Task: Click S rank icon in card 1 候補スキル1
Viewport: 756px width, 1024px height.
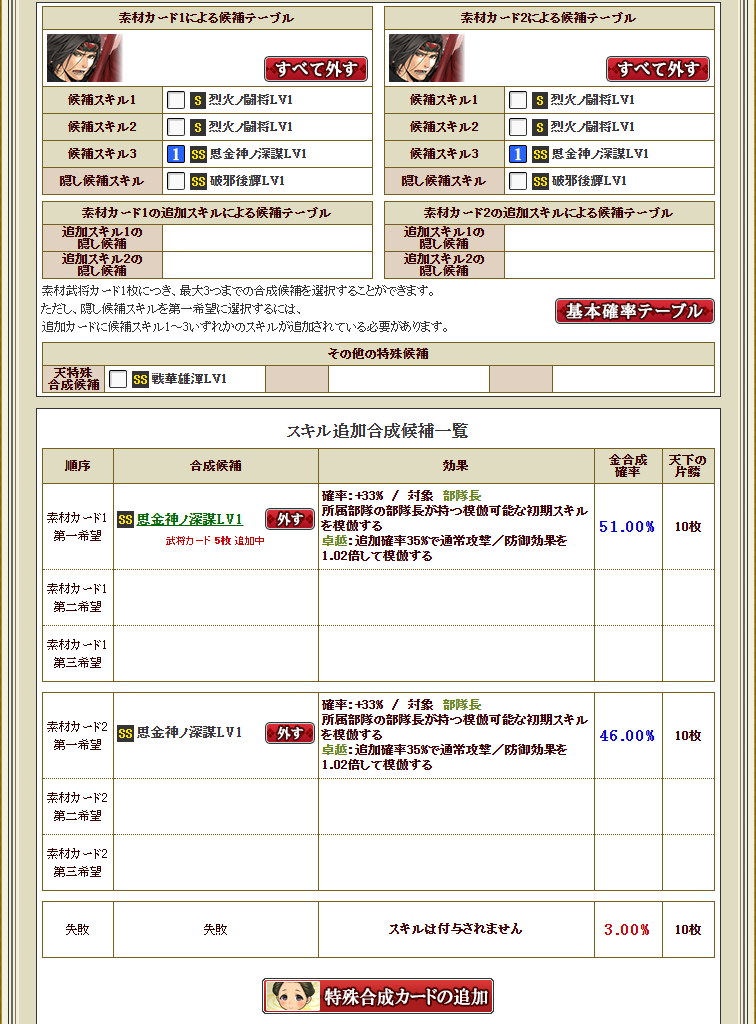Action: point(198,100)
